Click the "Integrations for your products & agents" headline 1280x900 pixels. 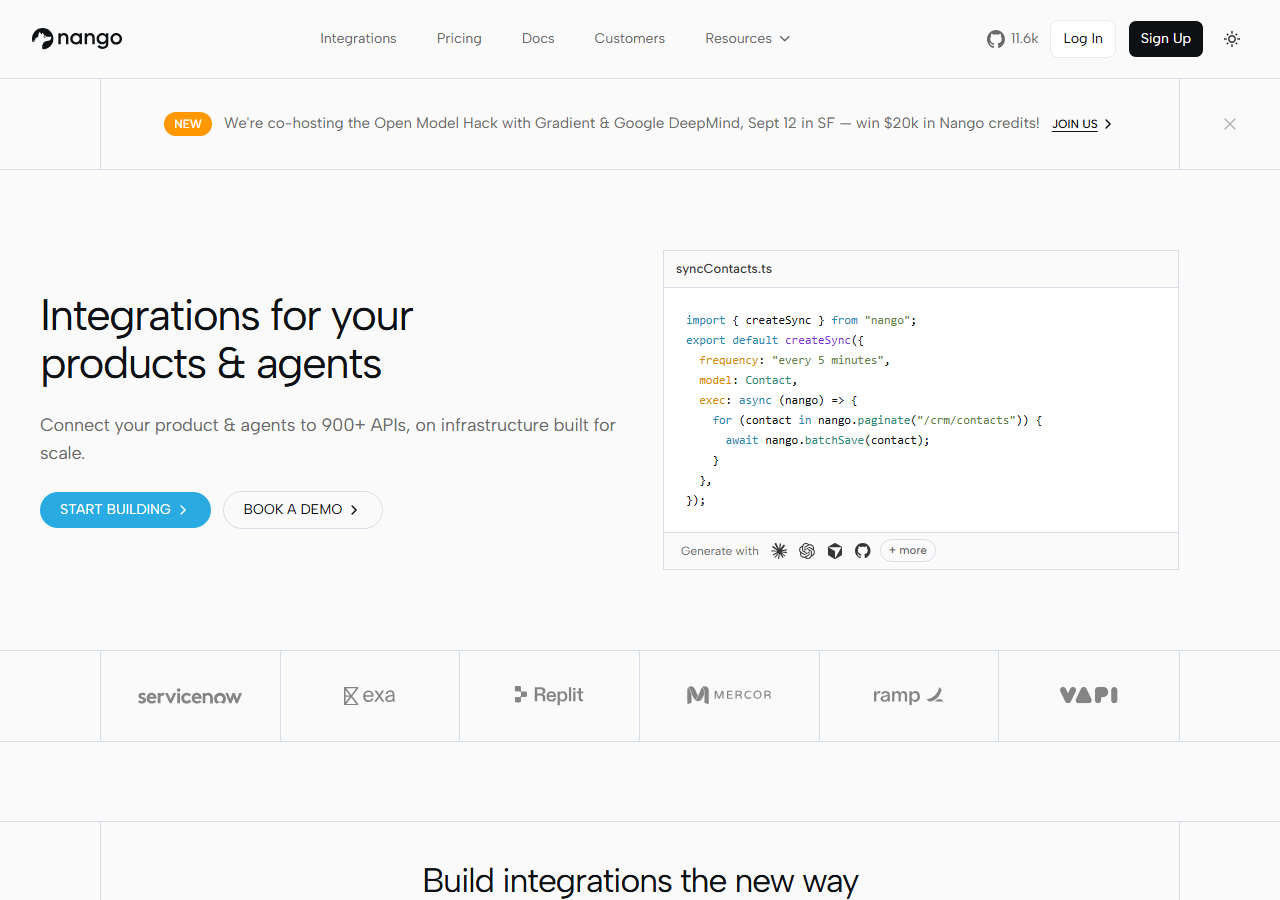tap(227, 339)
